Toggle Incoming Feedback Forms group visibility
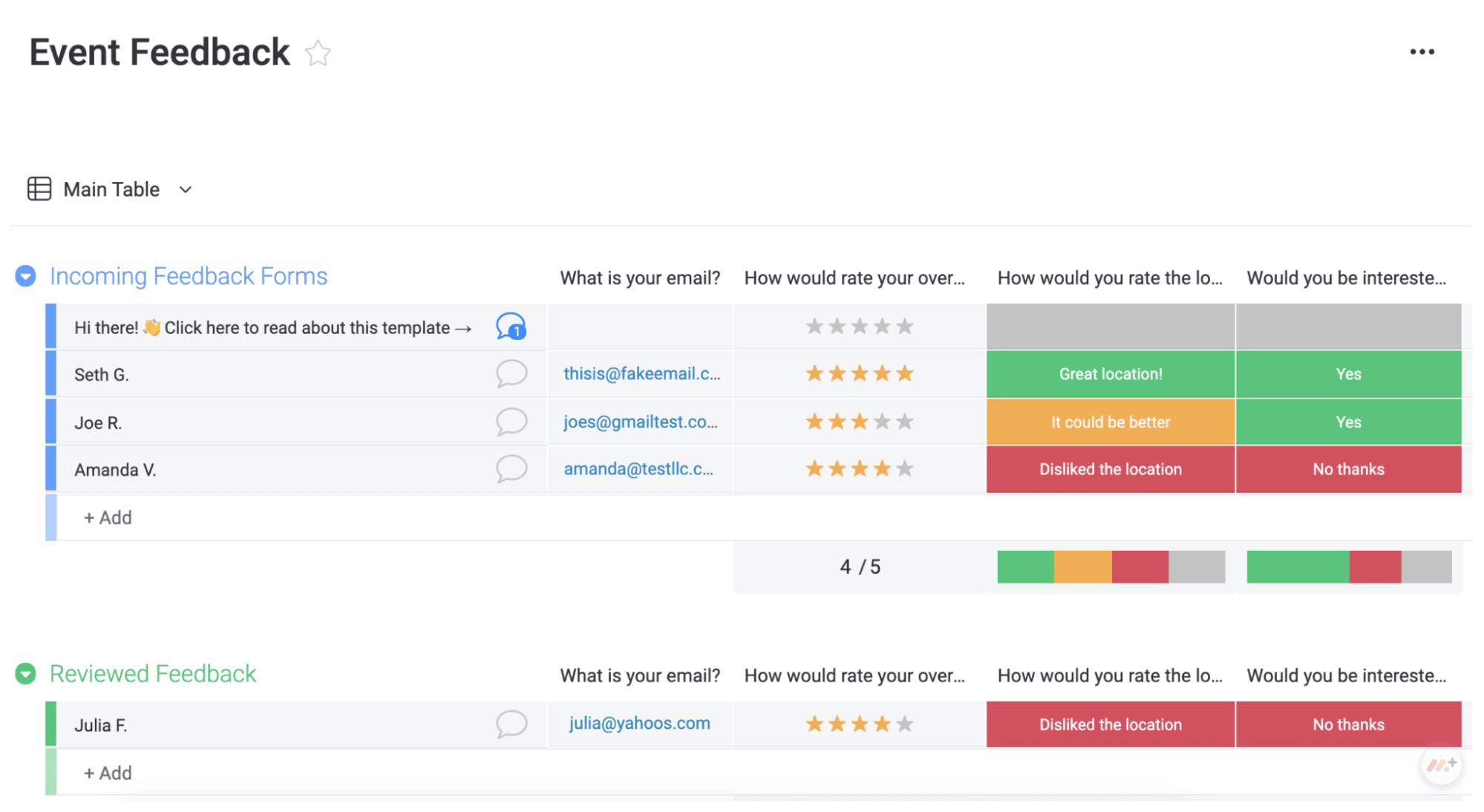The width and height of the screenshot is (1484, 812). pos(27,275)
